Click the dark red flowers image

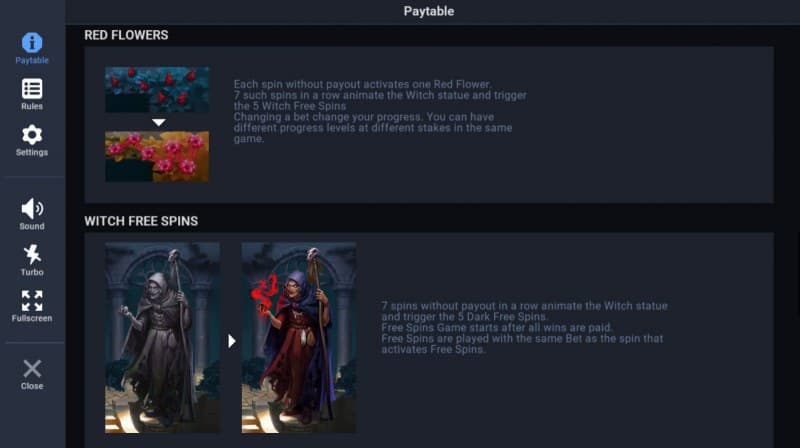pos(157,90)
